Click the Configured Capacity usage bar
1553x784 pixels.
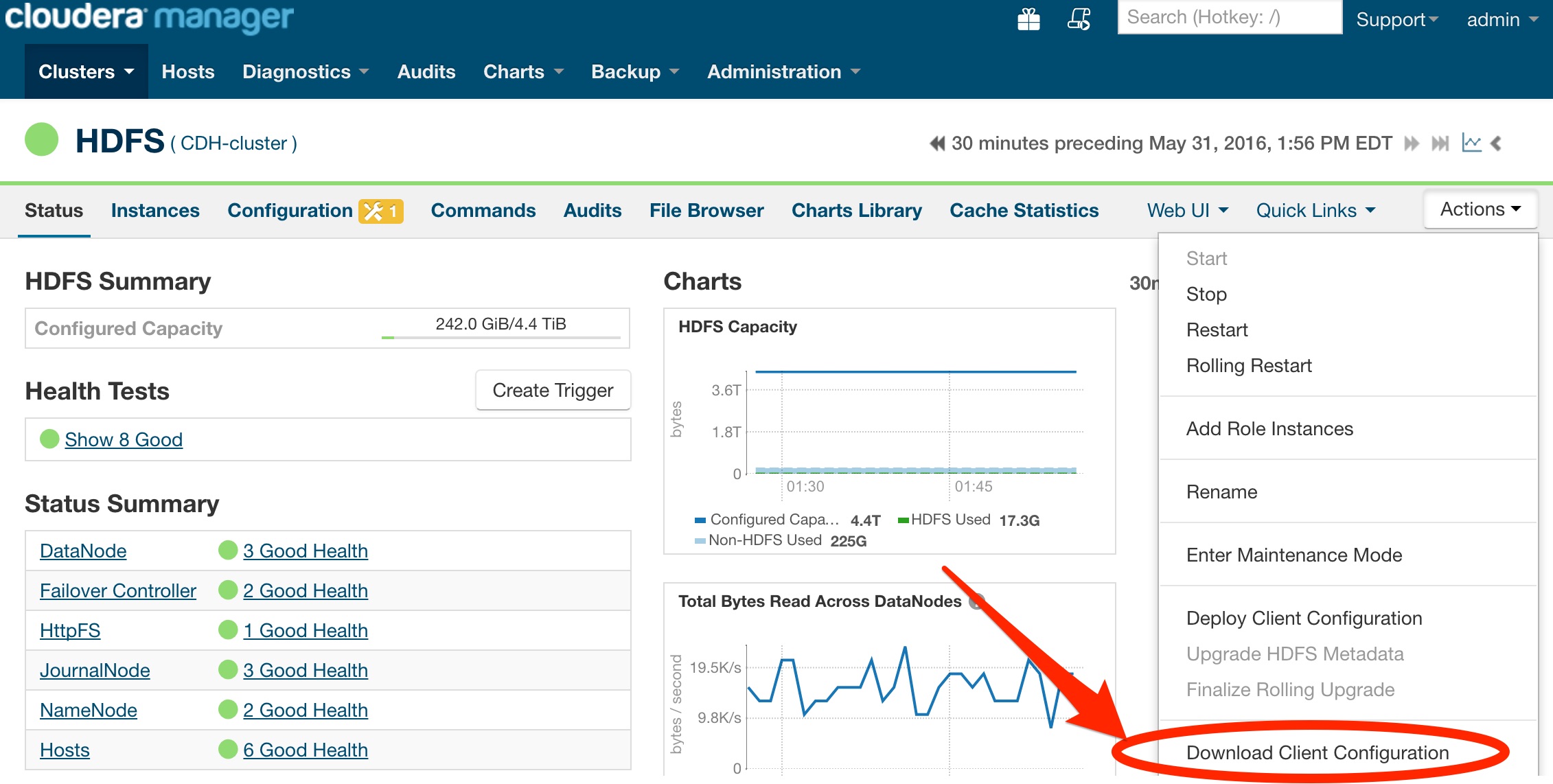(x=501, y=337)
